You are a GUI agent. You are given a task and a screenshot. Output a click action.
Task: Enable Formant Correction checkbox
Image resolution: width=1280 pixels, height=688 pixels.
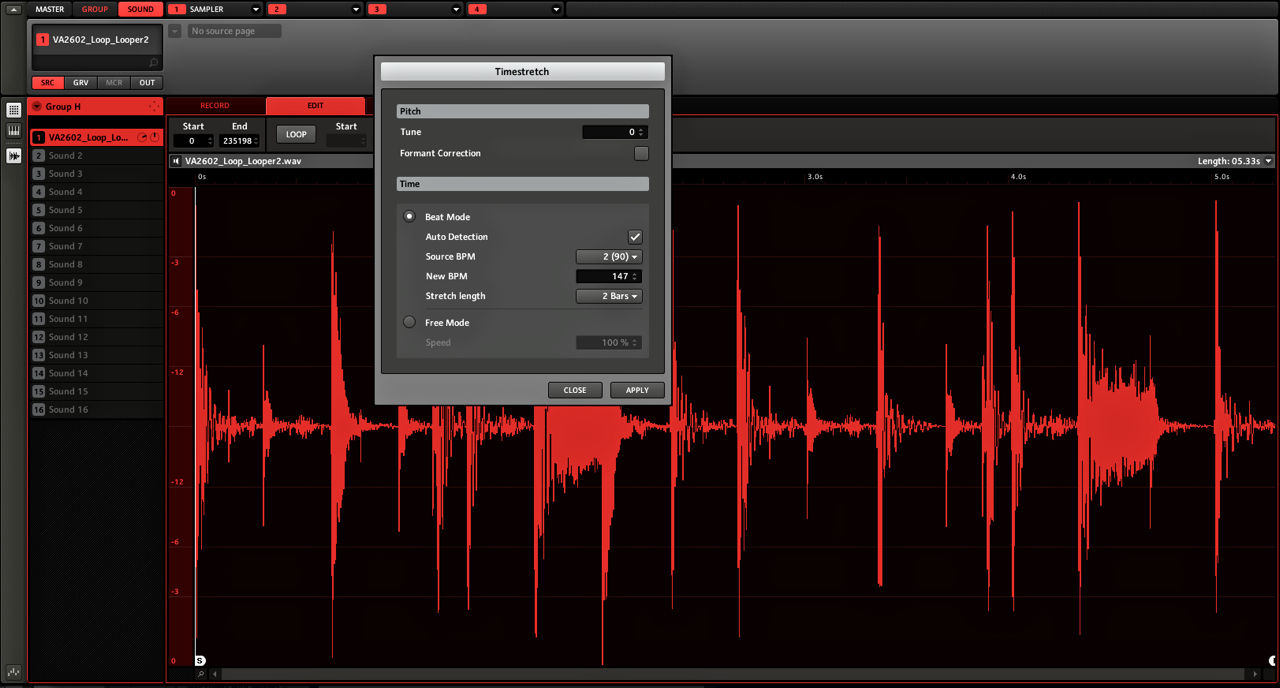(x=641, y=153)
